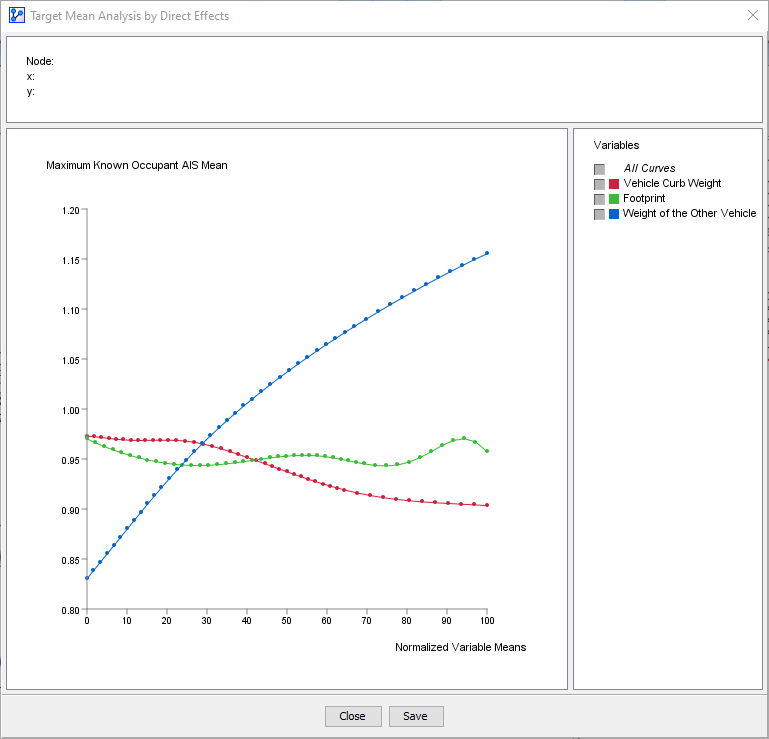Screen dimensions: 769x739
Task: Click the blue Other Vehicle weight swatch
Action: [614, 214]
